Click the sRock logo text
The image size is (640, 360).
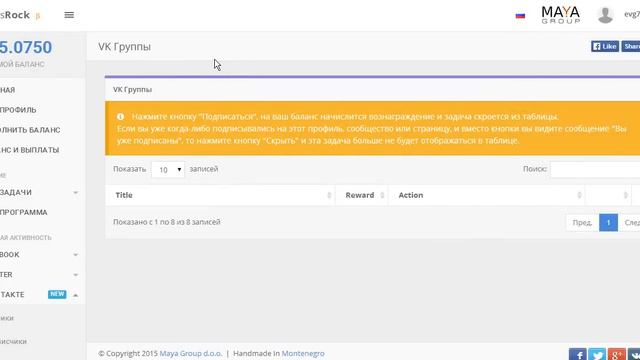click(15, 15)
